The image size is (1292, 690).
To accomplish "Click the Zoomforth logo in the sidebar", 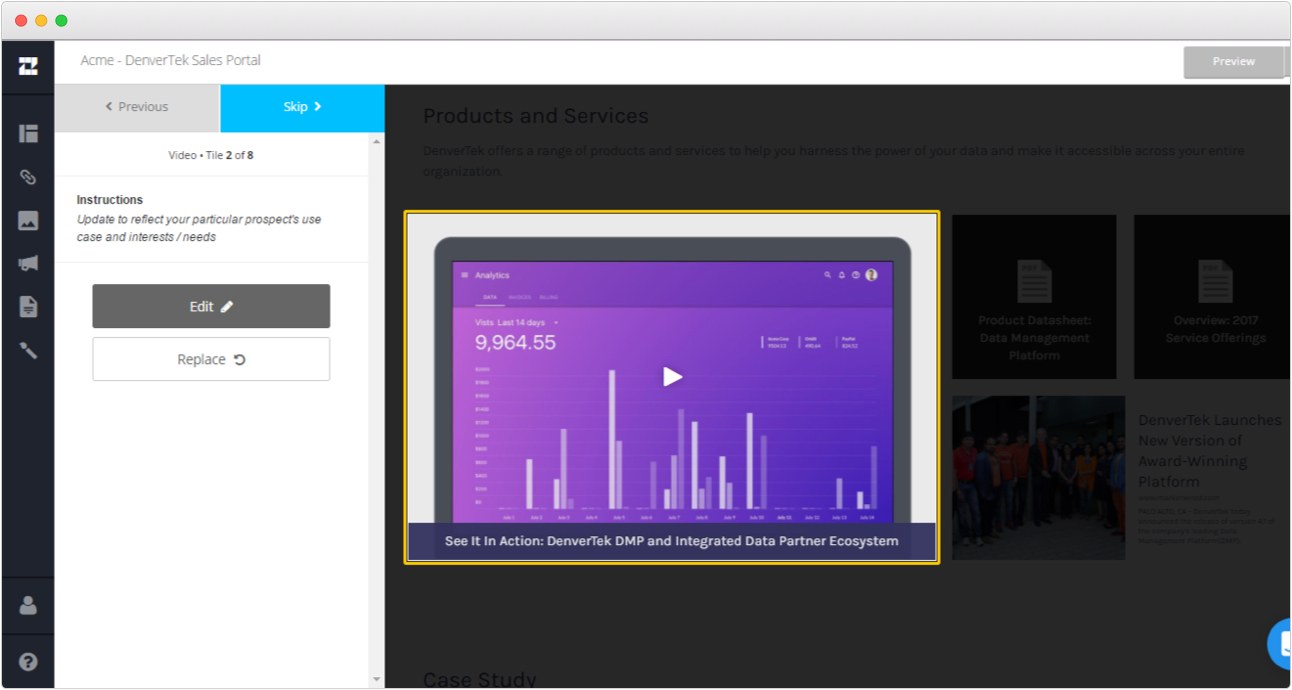I will pos(28,67).
